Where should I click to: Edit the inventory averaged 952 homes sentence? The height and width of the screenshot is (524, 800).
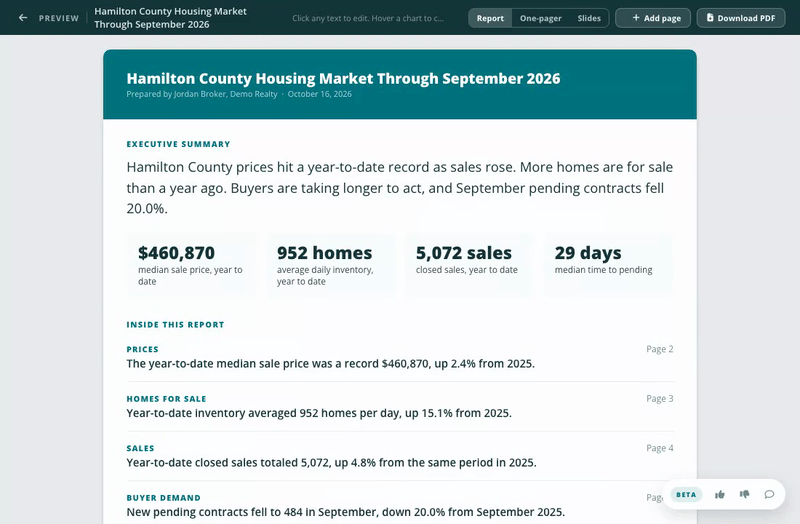tap(319, 413)
